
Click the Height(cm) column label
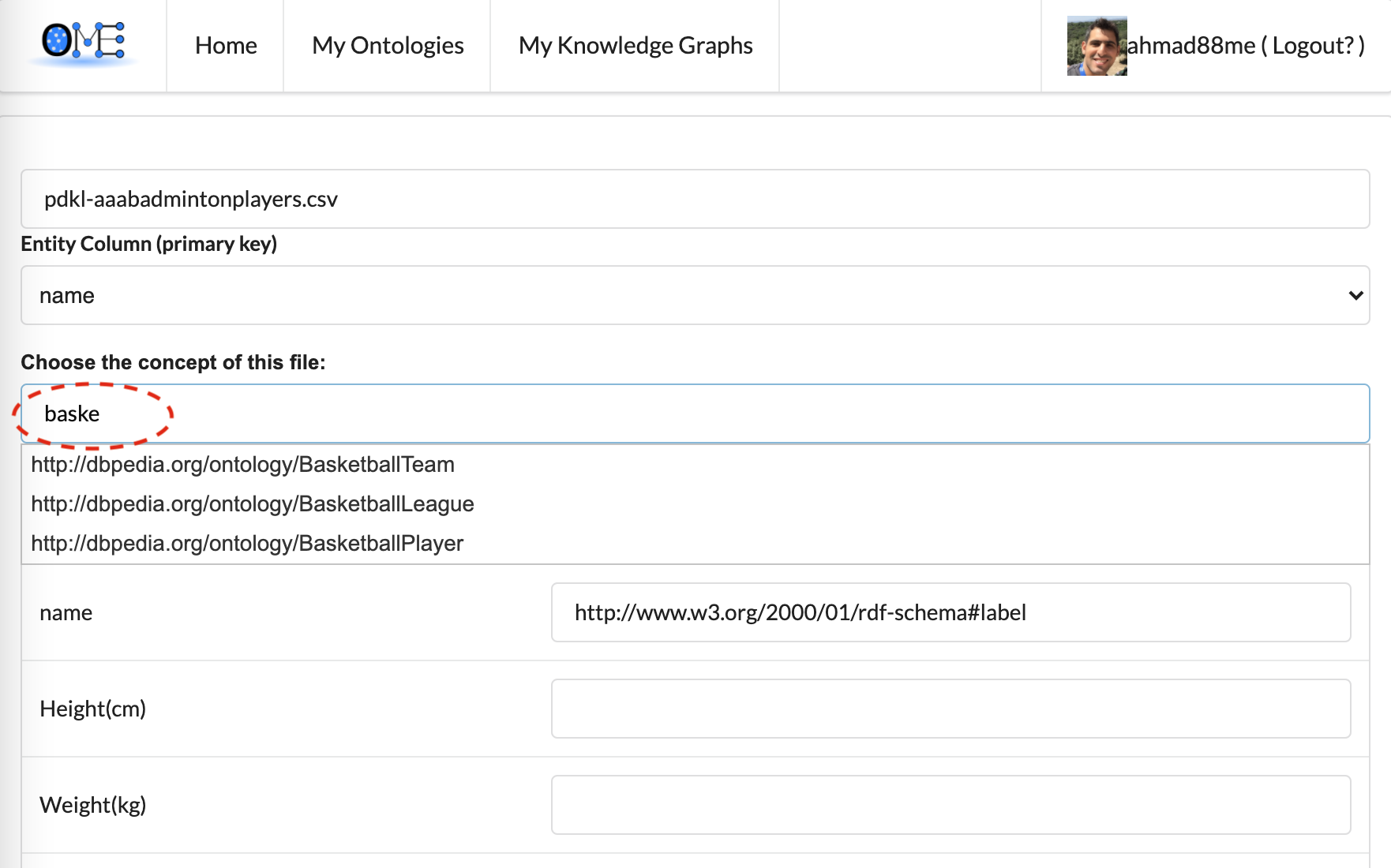pos(93,709)
